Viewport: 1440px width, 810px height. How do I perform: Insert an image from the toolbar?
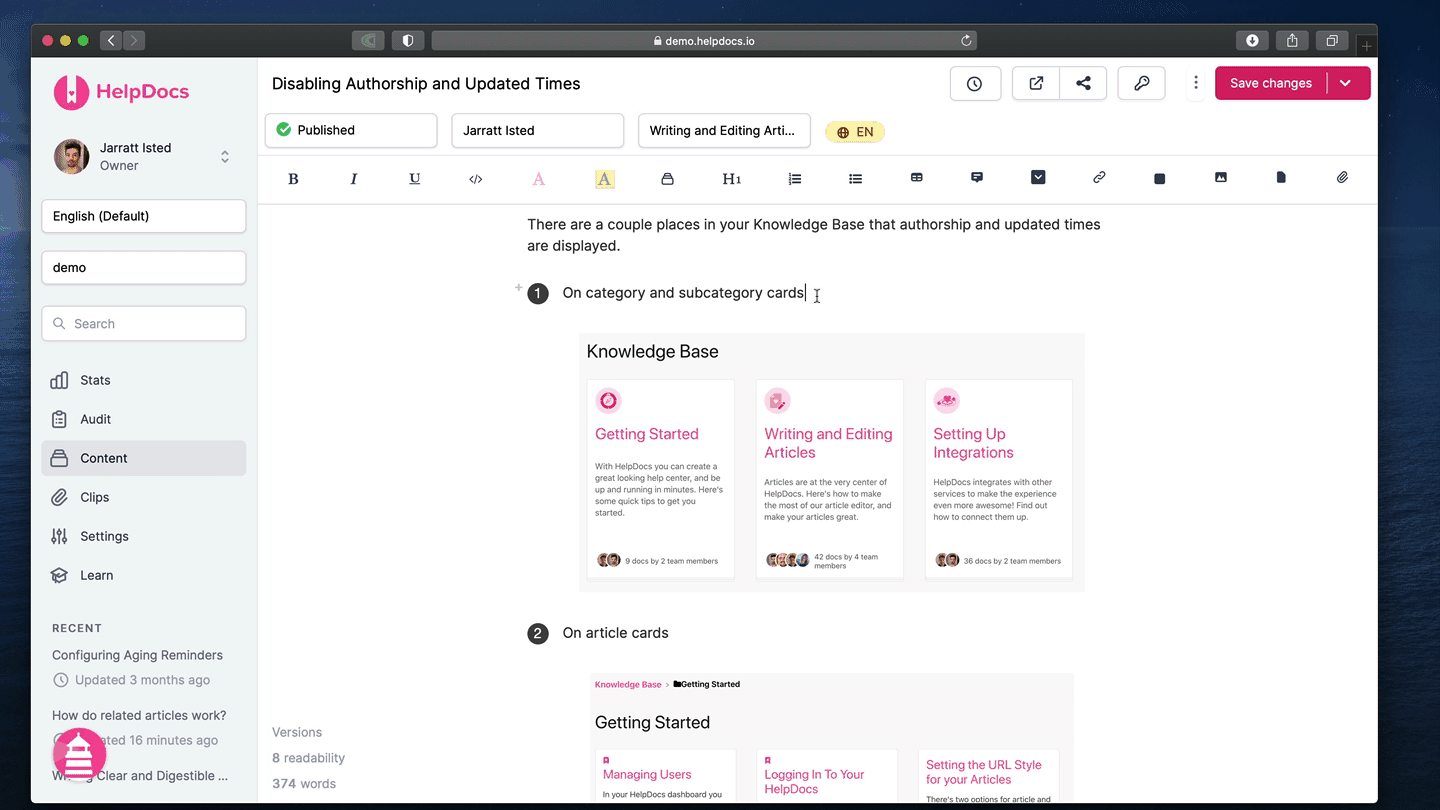[x=1220, y=177]
